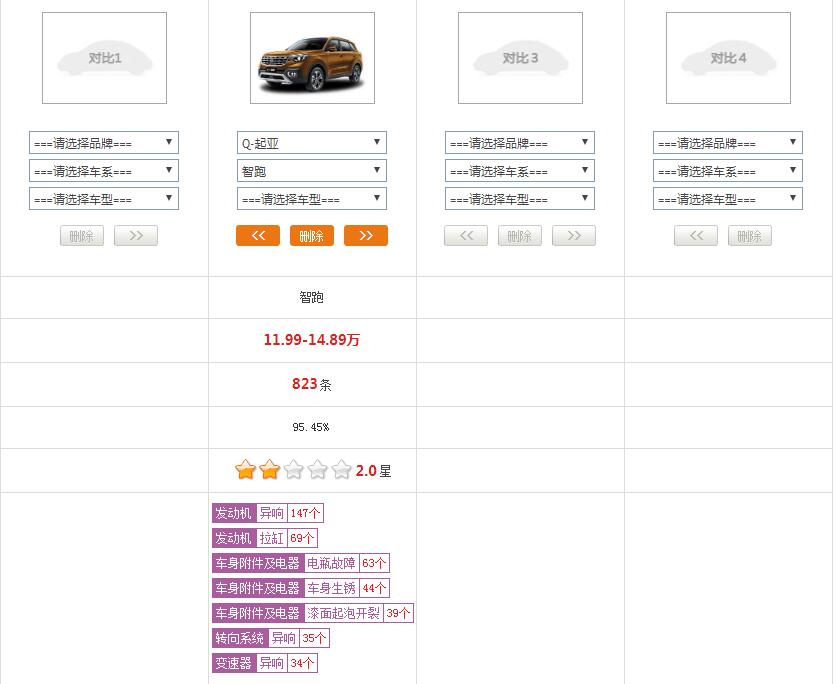
Task: Click the 35个 count tag
Action: click(x=315, y=638)
